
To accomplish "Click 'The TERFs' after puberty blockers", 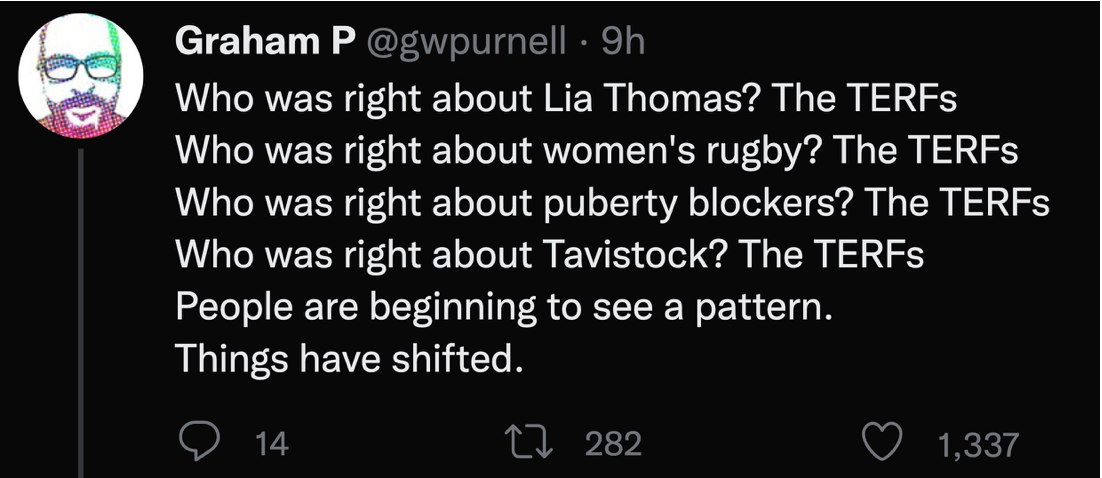I will 958,203.
